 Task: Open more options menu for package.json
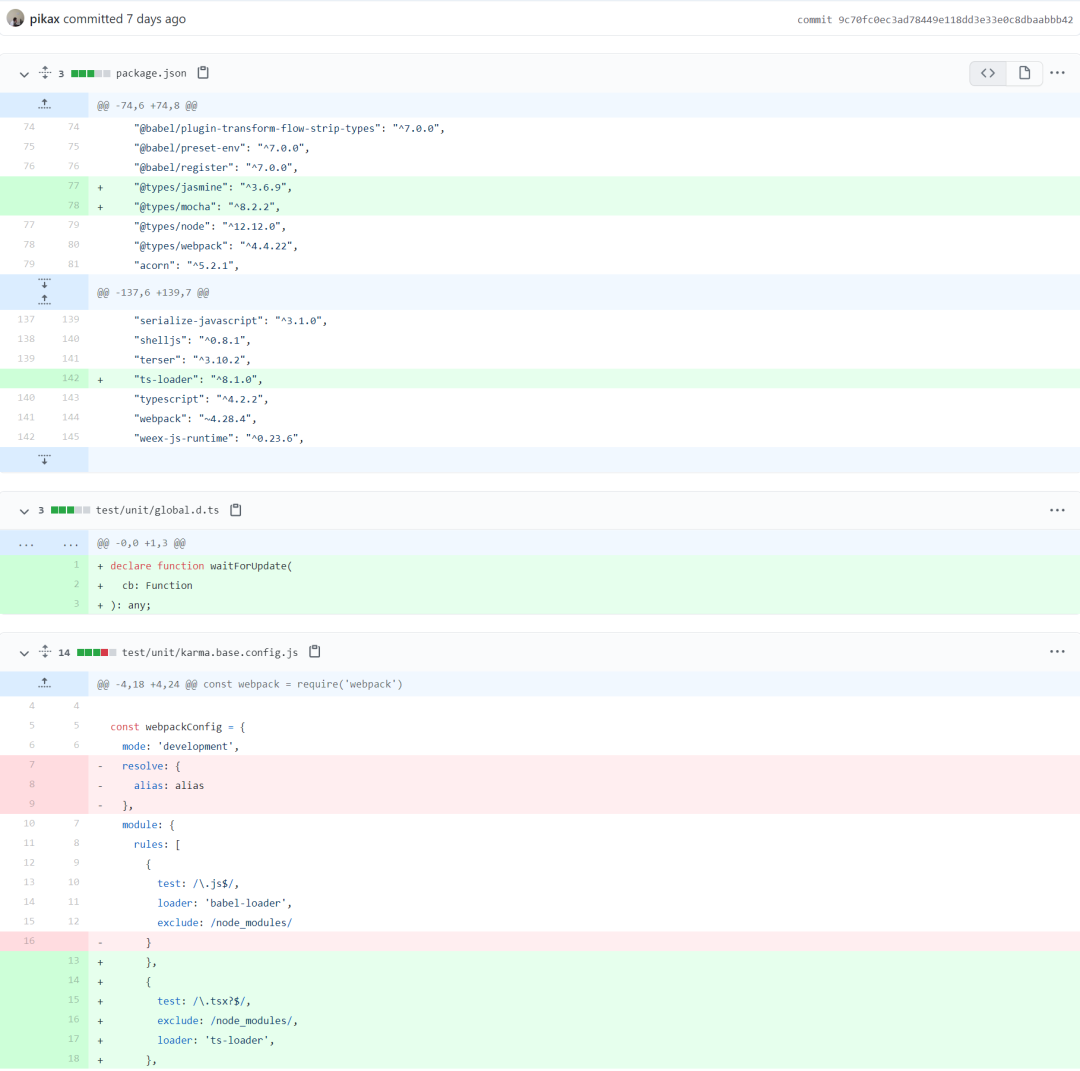1057,73
